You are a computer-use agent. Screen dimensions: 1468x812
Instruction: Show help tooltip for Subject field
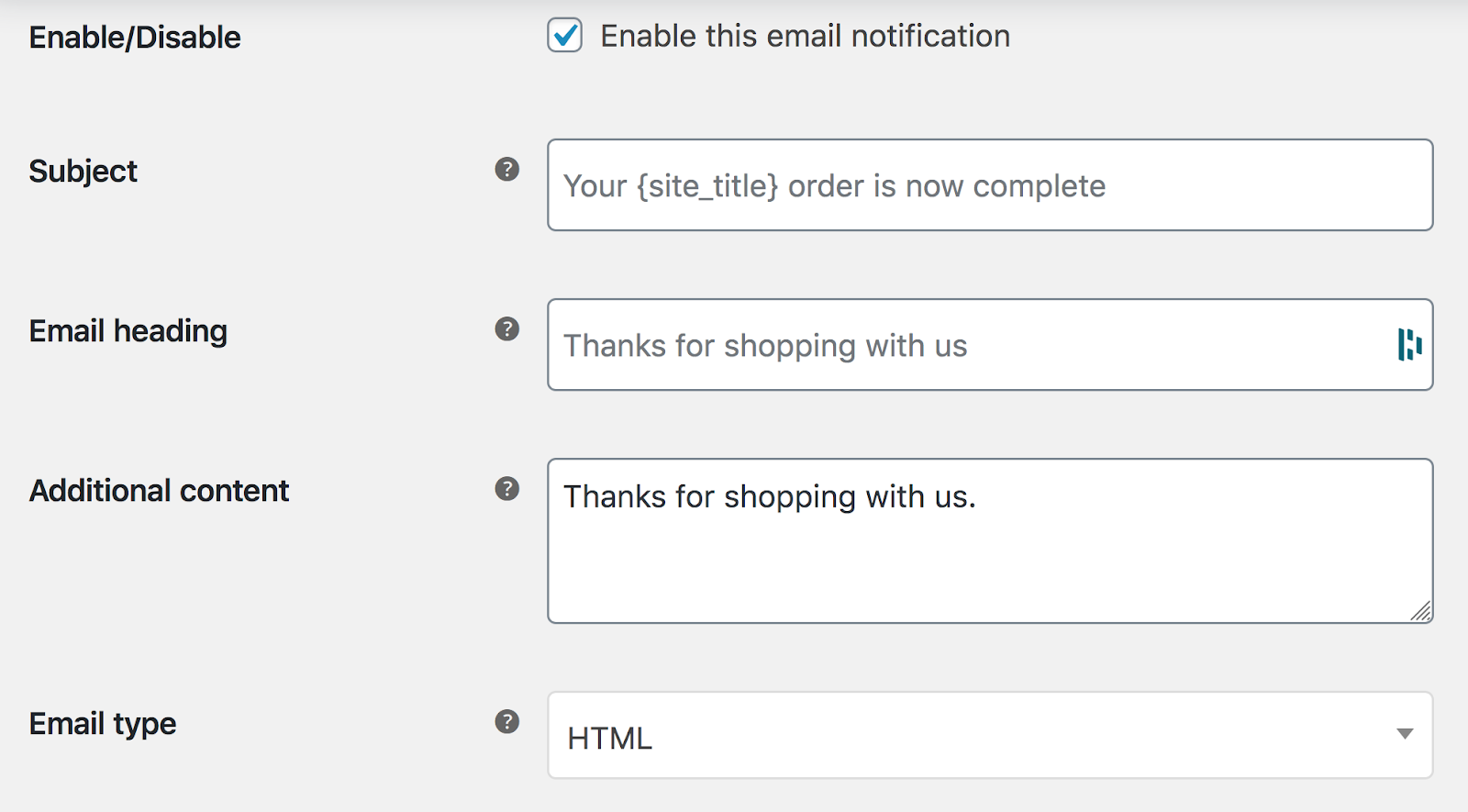pos(507,170)
